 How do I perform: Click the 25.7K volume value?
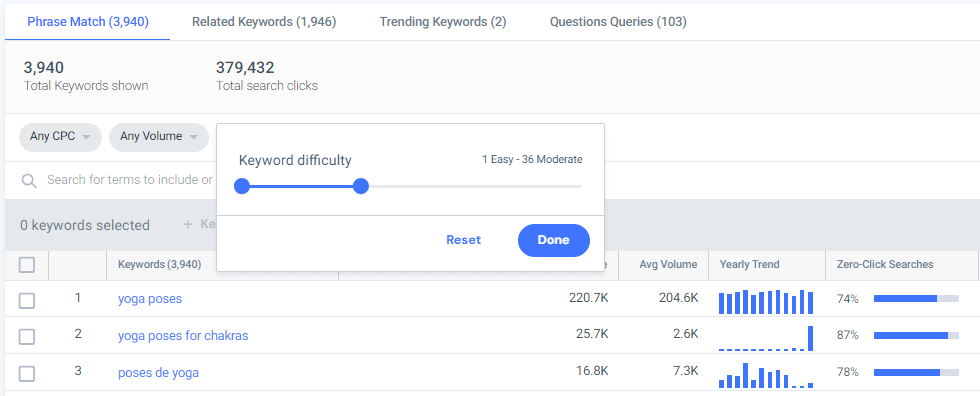592,335
